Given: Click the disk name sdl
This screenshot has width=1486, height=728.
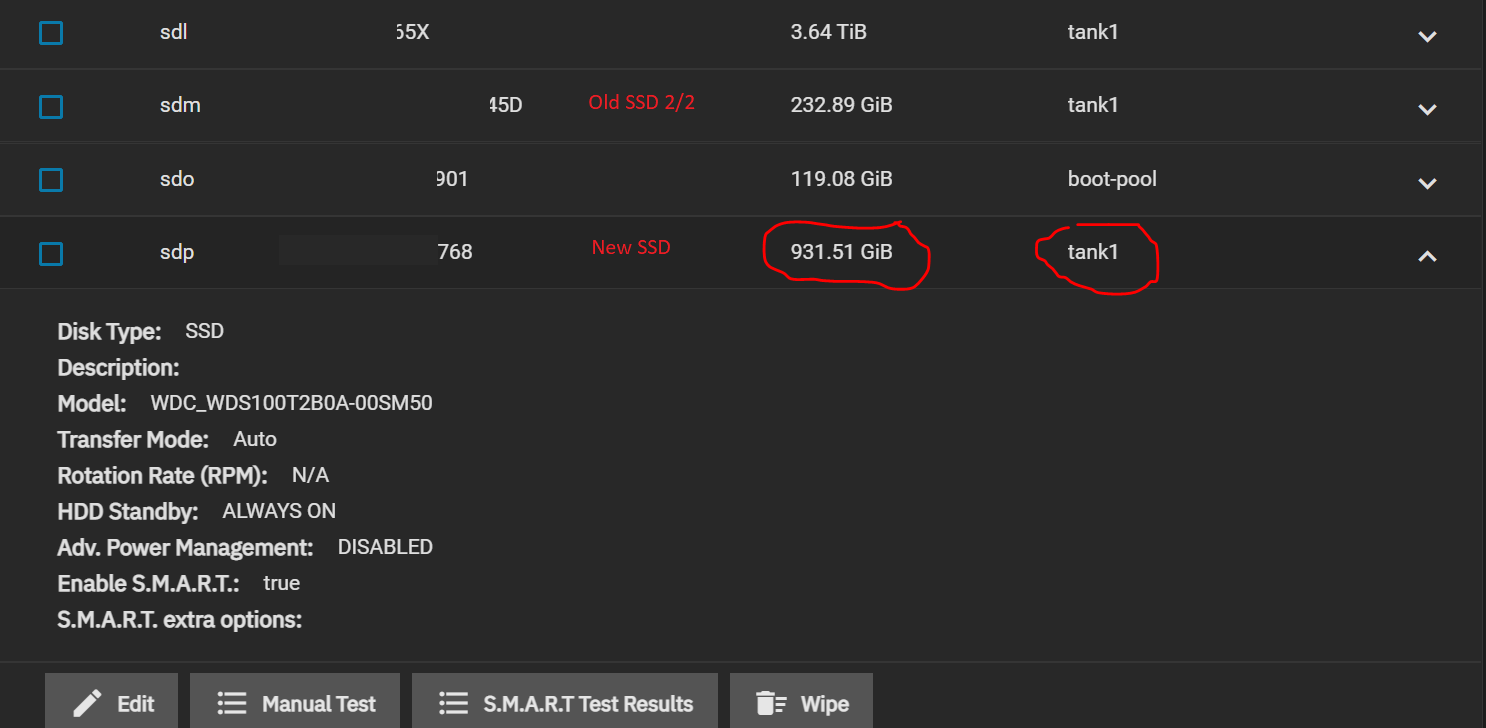Looking at the screenshot, I should tap(174, 32).
